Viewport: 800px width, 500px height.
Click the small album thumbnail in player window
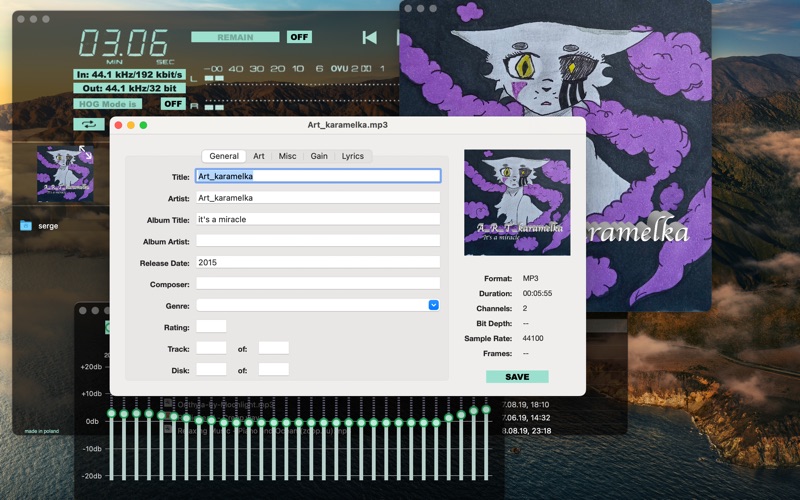point(65,173)
